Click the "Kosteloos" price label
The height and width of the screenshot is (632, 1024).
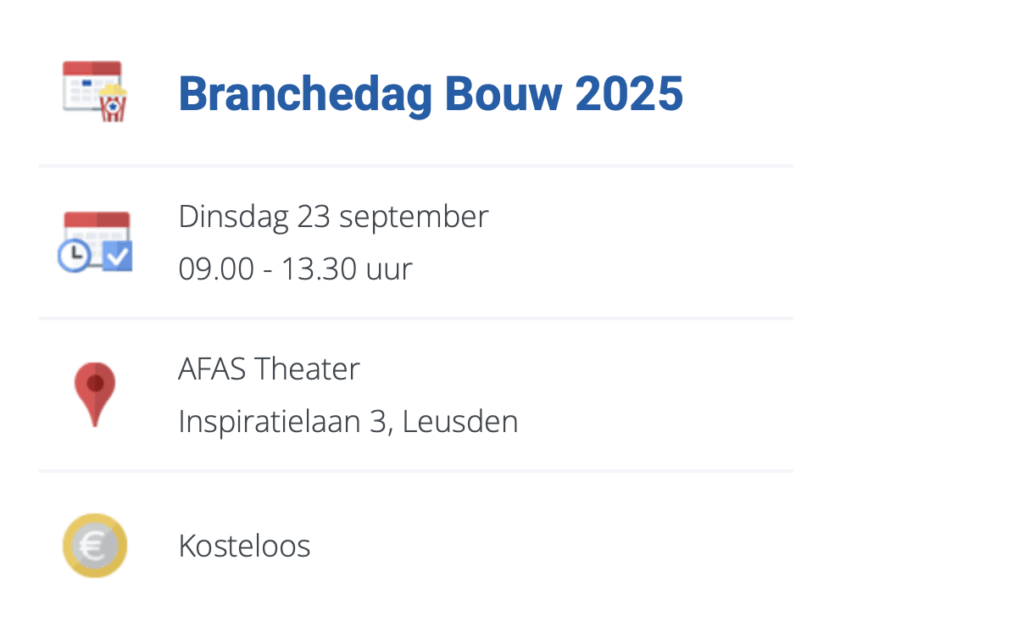(x=244, y=546)
